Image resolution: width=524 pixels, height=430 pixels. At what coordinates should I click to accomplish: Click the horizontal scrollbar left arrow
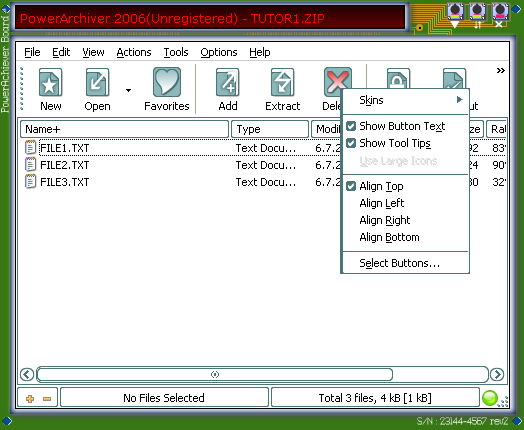tap(27, 374)
